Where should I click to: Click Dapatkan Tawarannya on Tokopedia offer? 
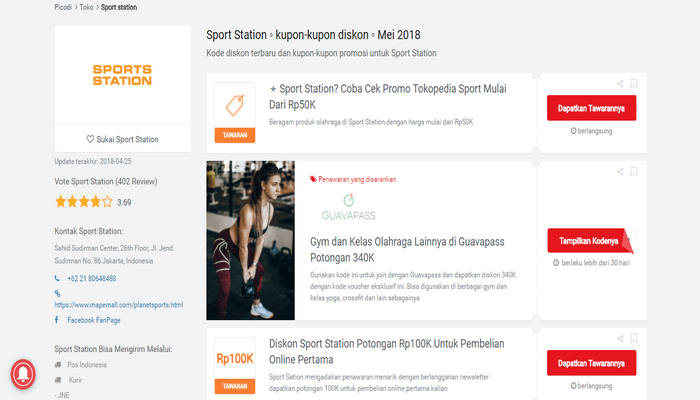click(x=592, y=108)
